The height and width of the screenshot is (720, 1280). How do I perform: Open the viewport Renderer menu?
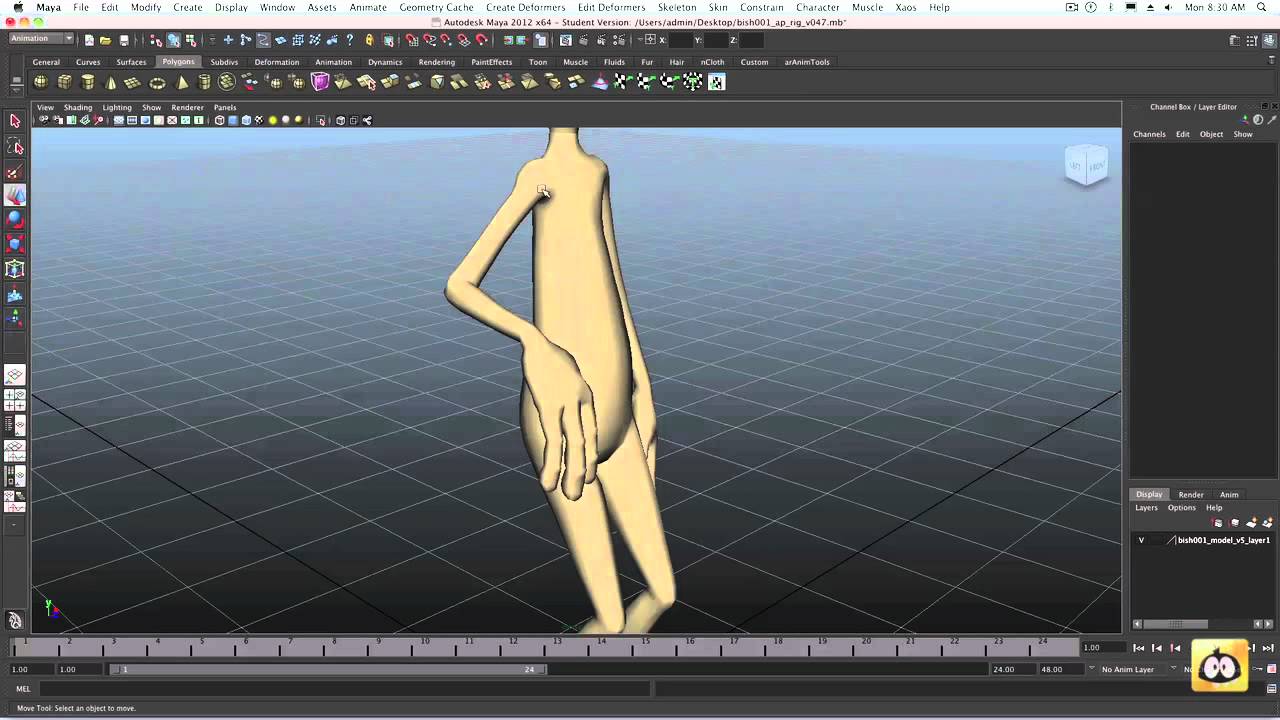pos(187,107)
